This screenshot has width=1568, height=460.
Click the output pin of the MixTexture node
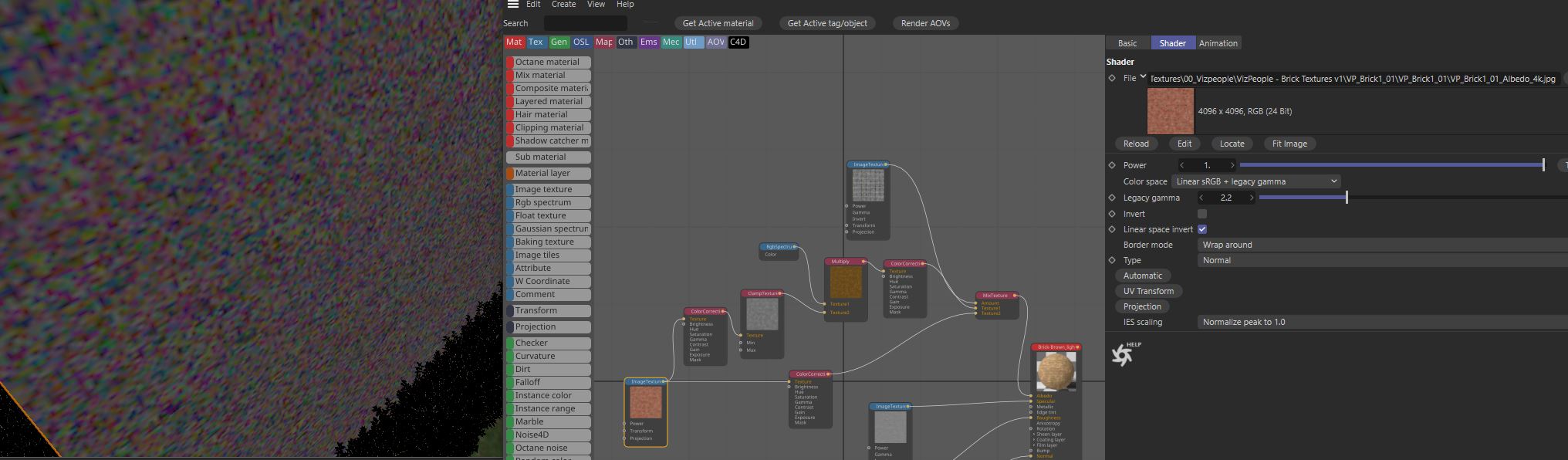[x=1015, y=296]
